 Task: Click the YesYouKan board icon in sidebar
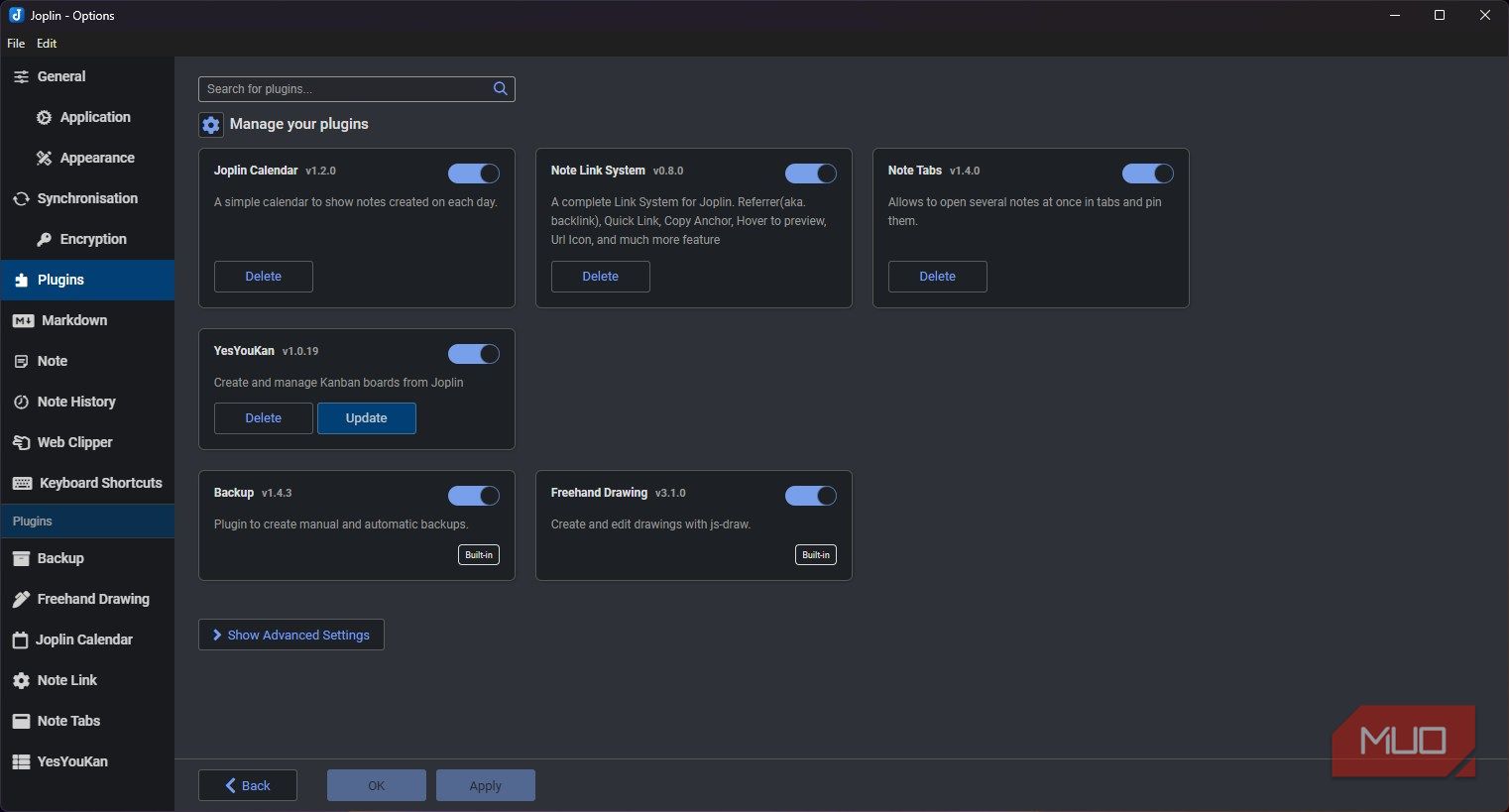tap(21, 761)
